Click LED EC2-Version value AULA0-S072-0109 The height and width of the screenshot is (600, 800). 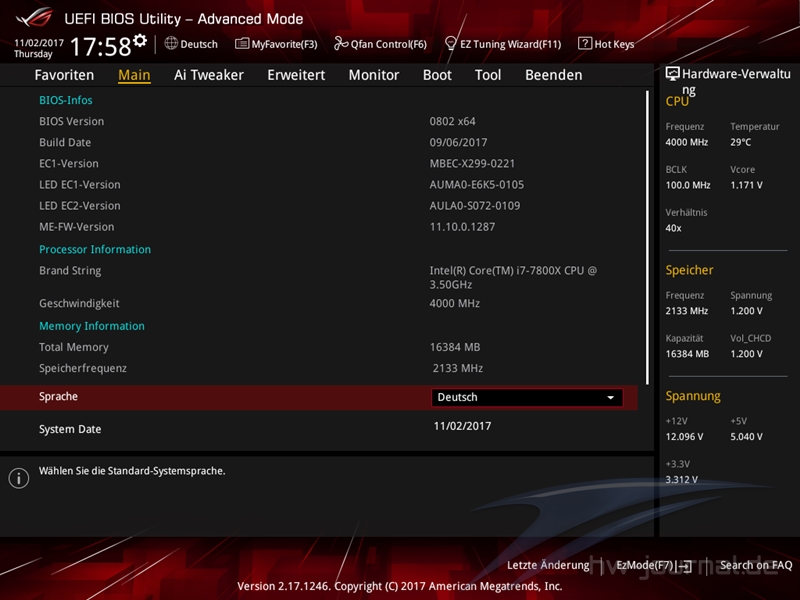tap(474, 206)
